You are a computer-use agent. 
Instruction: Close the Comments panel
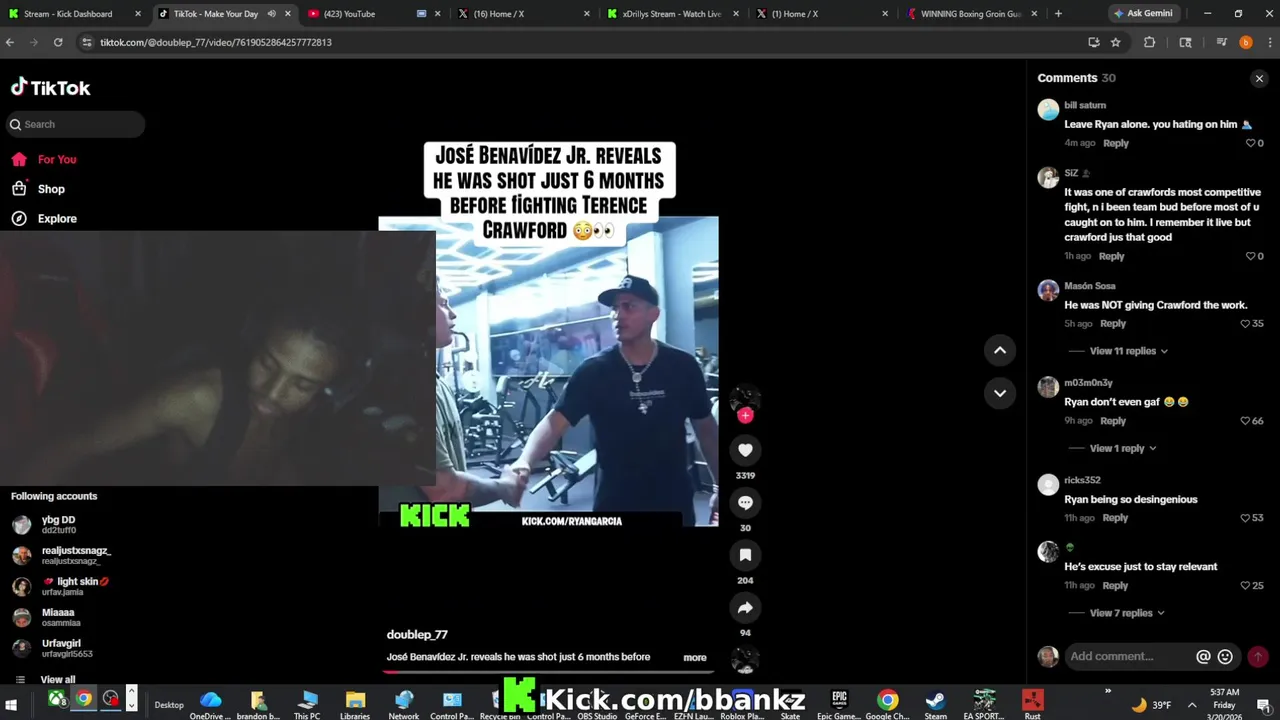coord(1259,78)
